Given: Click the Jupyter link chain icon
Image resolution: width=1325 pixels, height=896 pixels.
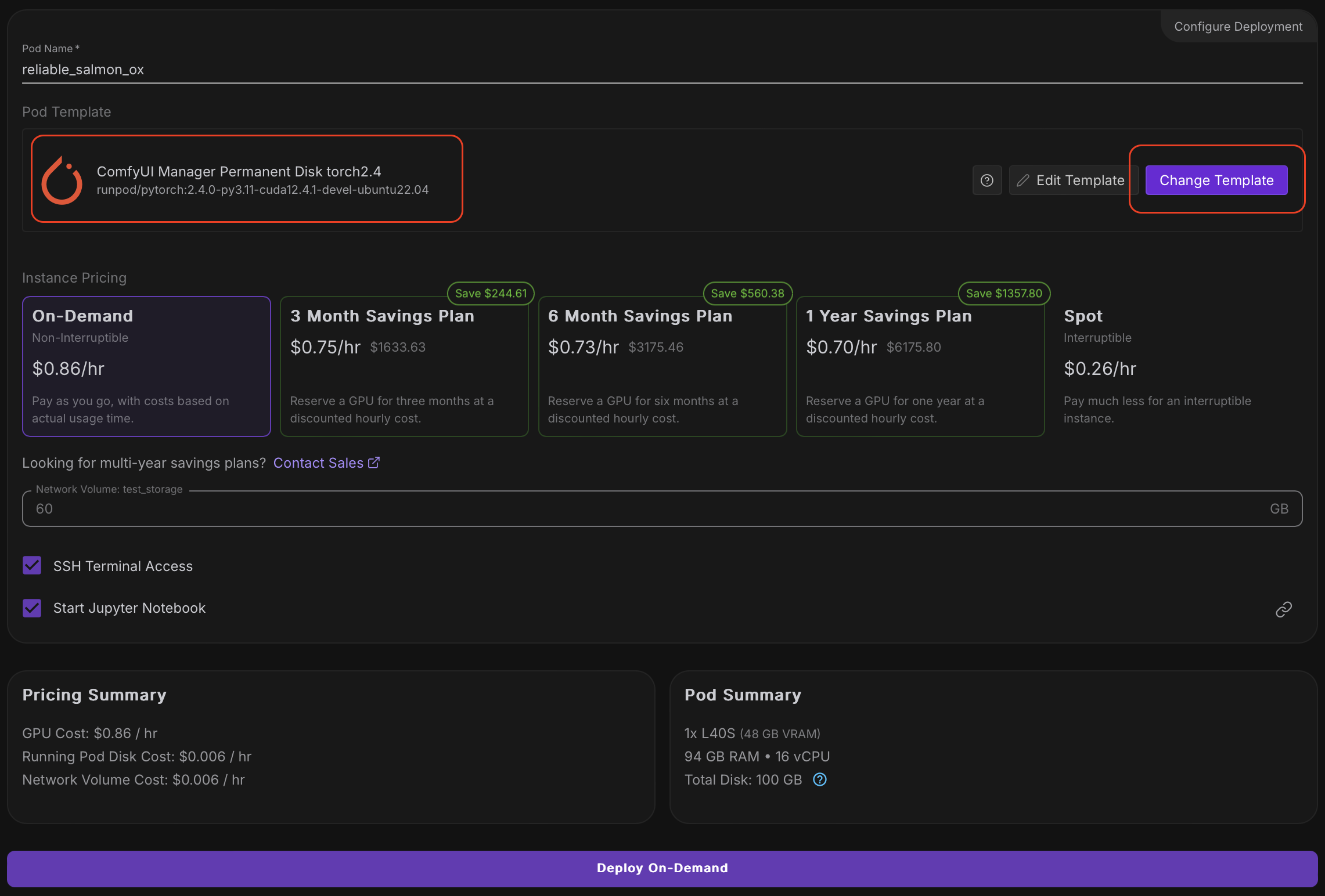Looking at the screenshot, I should click(1283, 609).
